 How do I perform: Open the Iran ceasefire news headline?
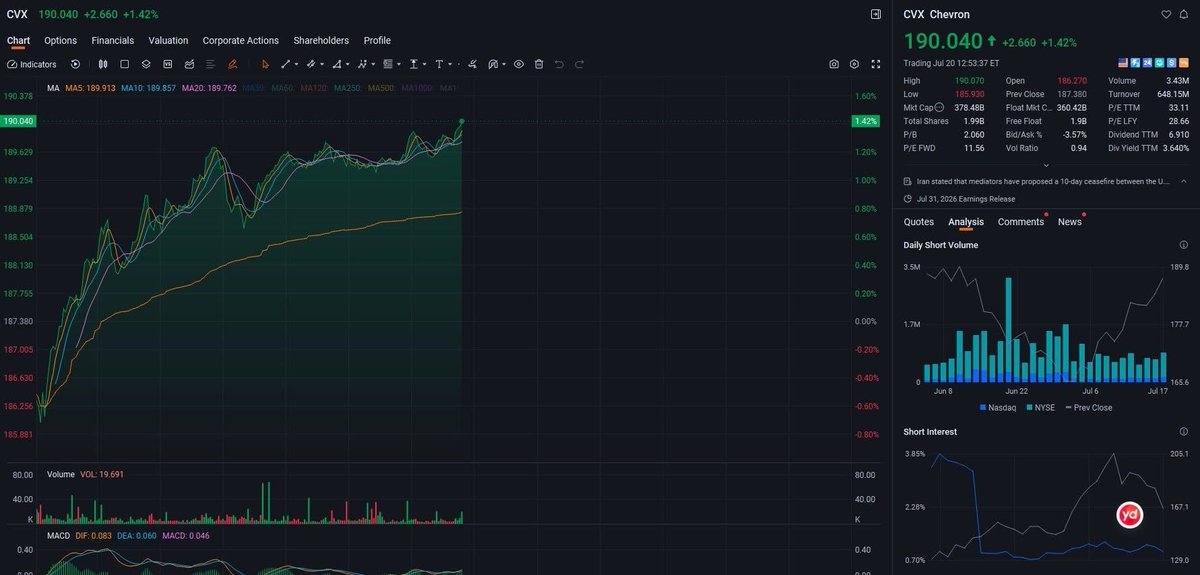1044,181
